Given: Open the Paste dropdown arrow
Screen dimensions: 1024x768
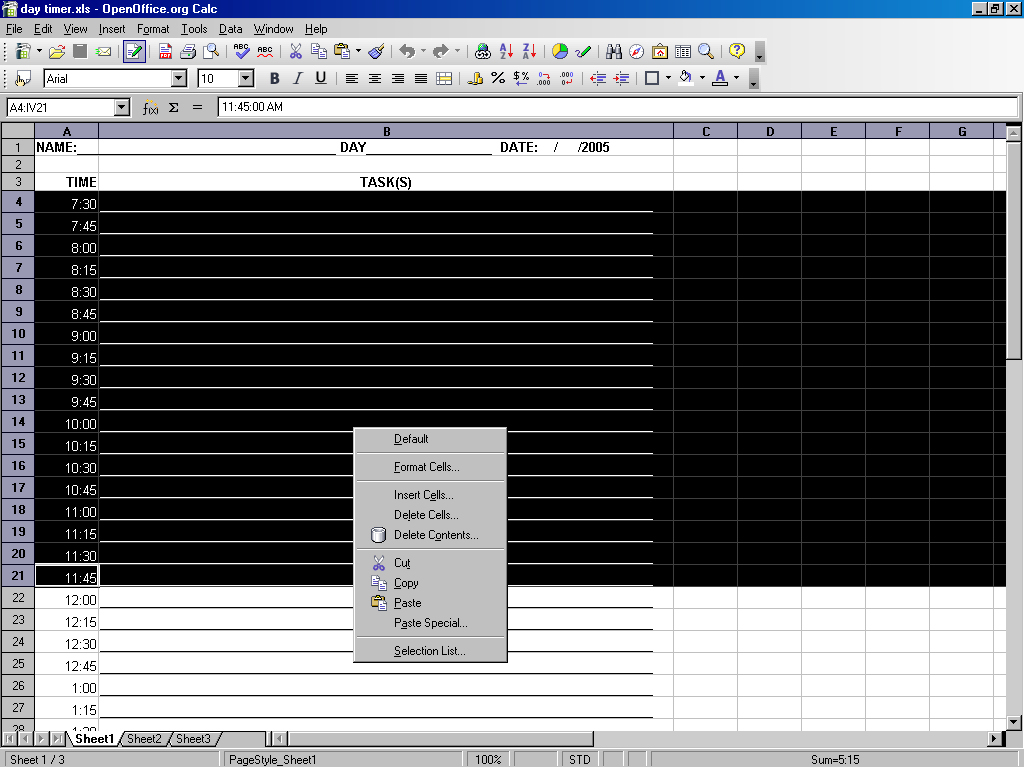Looking at the screenshot, I should 358,52.
